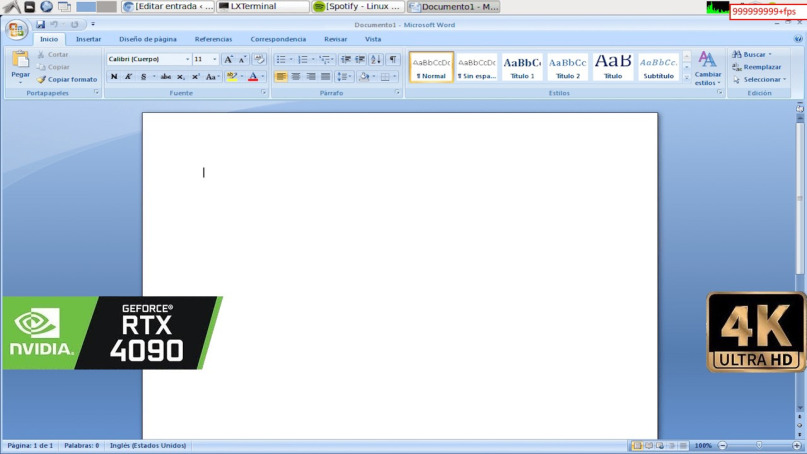The image size is (807, 454).
Task: Click Inglés (Estados Unidos) language status
Action: click(x=148, y=445)
